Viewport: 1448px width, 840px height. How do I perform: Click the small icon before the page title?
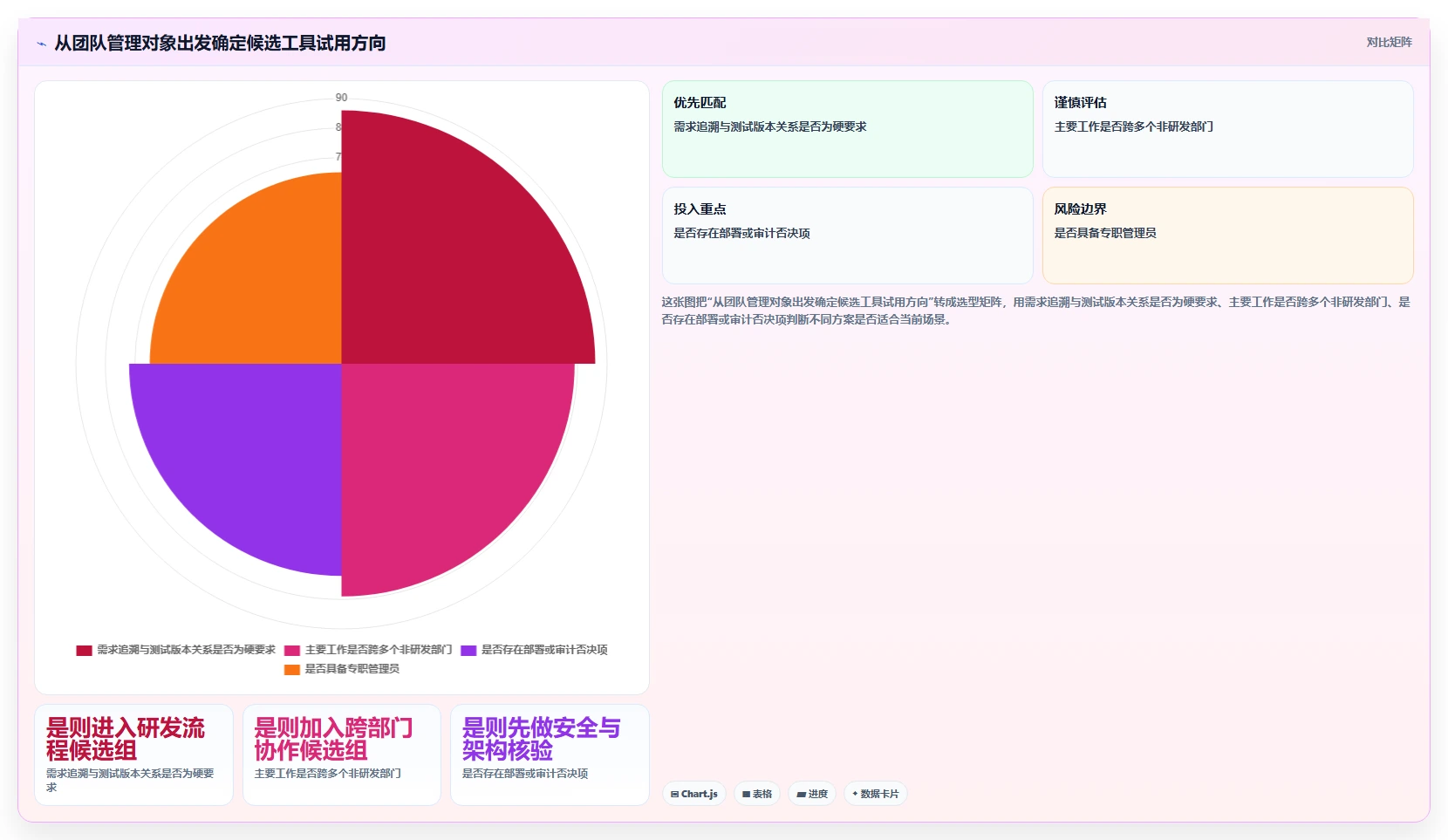pos(41,44)
